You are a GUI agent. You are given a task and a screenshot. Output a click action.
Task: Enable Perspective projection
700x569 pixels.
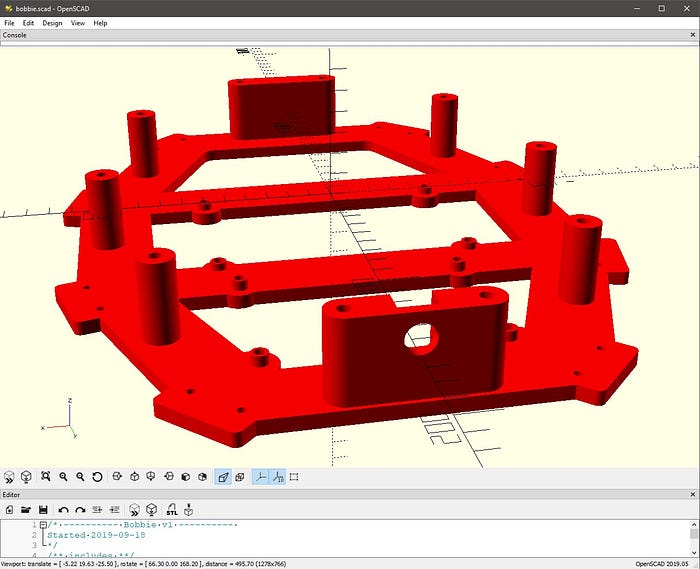[223, 477]
